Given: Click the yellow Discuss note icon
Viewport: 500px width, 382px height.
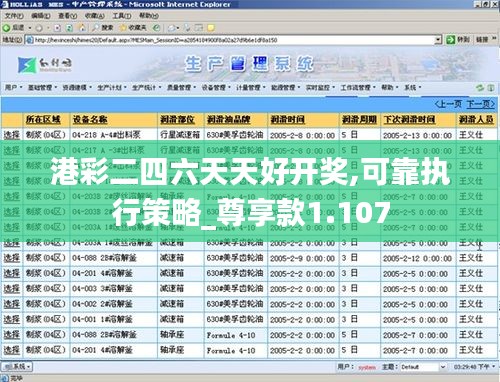Looking at the screenshot, I should point(211,28).
